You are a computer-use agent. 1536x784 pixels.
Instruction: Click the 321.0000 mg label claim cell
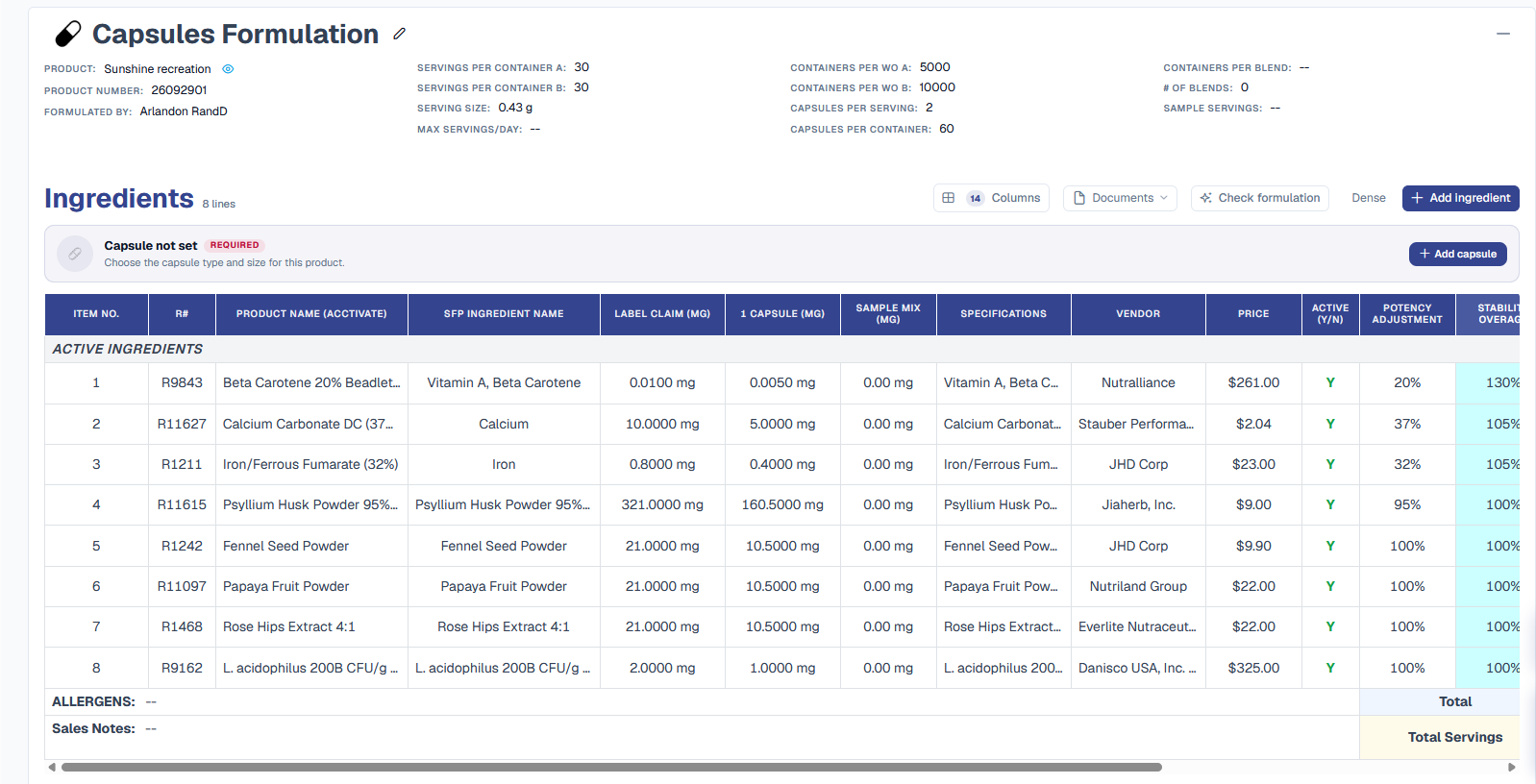(662, 504)
